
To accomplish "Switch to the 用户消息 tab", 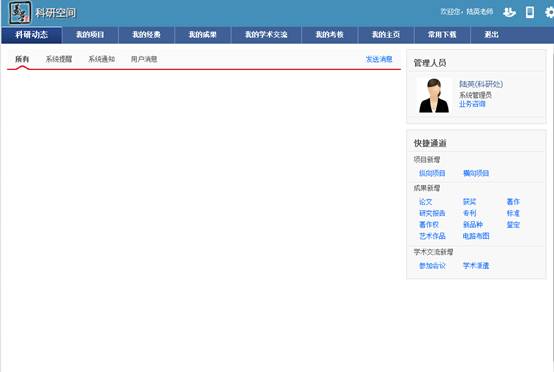I will (144, 59).
